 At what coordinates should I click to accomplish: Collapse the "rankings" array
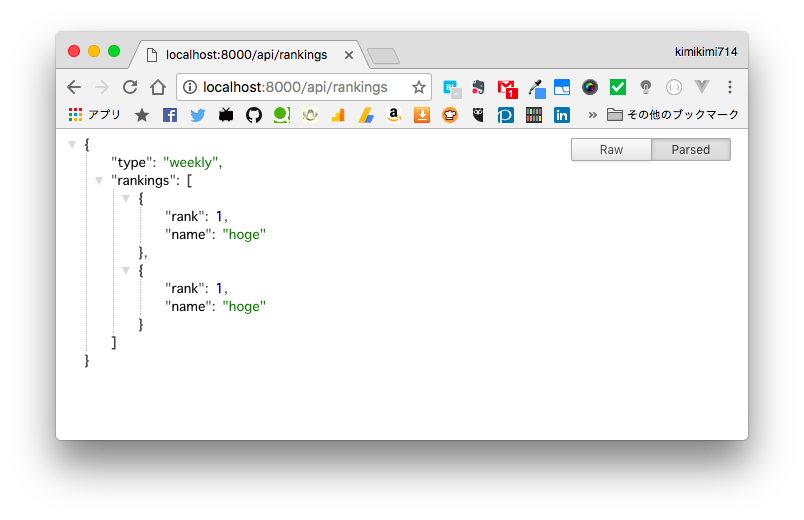pyautogui.click(x=99, y=181)
